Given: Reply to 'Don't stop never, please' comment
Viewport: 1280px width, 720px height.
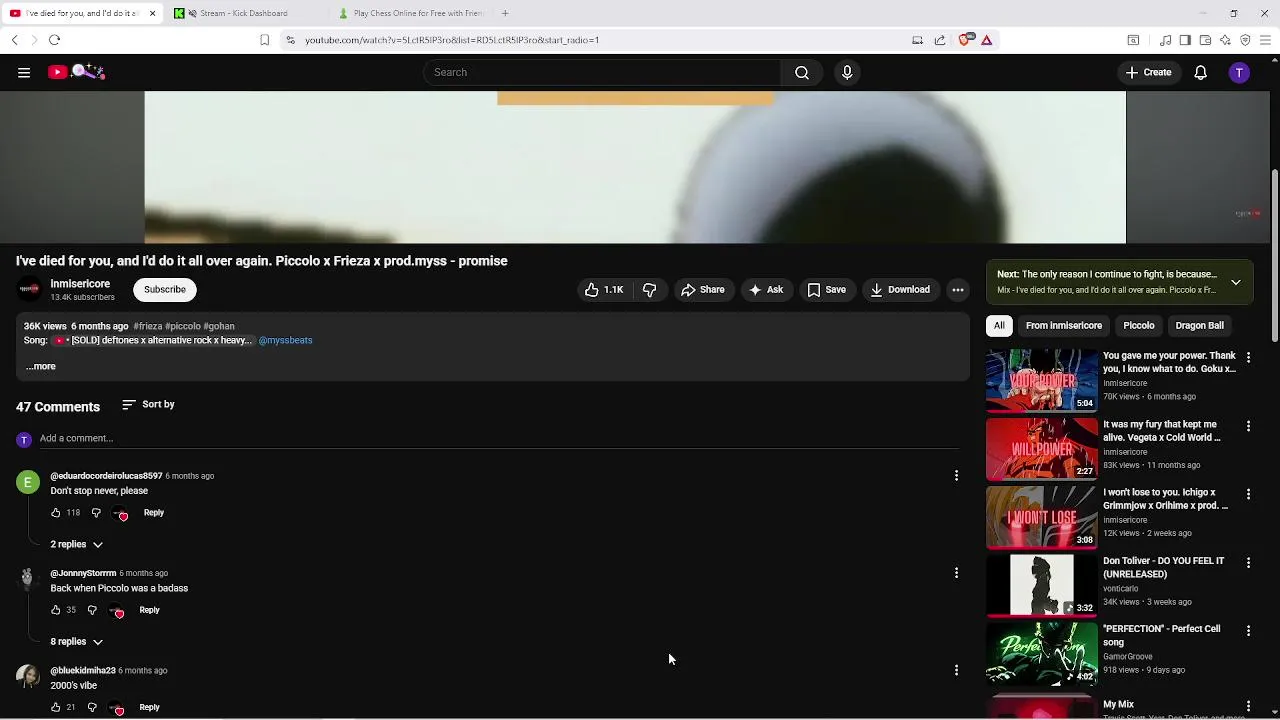Looking at the screenshot, I should click(153, 513).
